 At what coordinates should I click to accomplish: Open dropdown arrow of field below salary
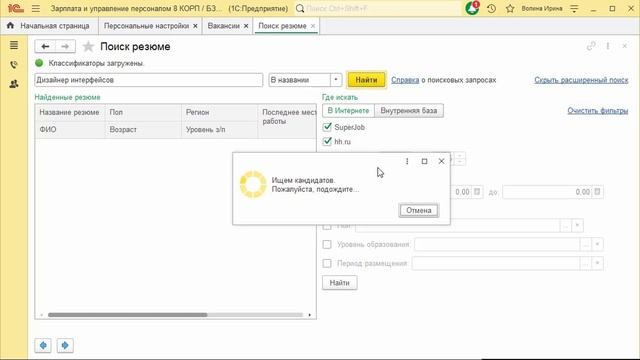578,226
